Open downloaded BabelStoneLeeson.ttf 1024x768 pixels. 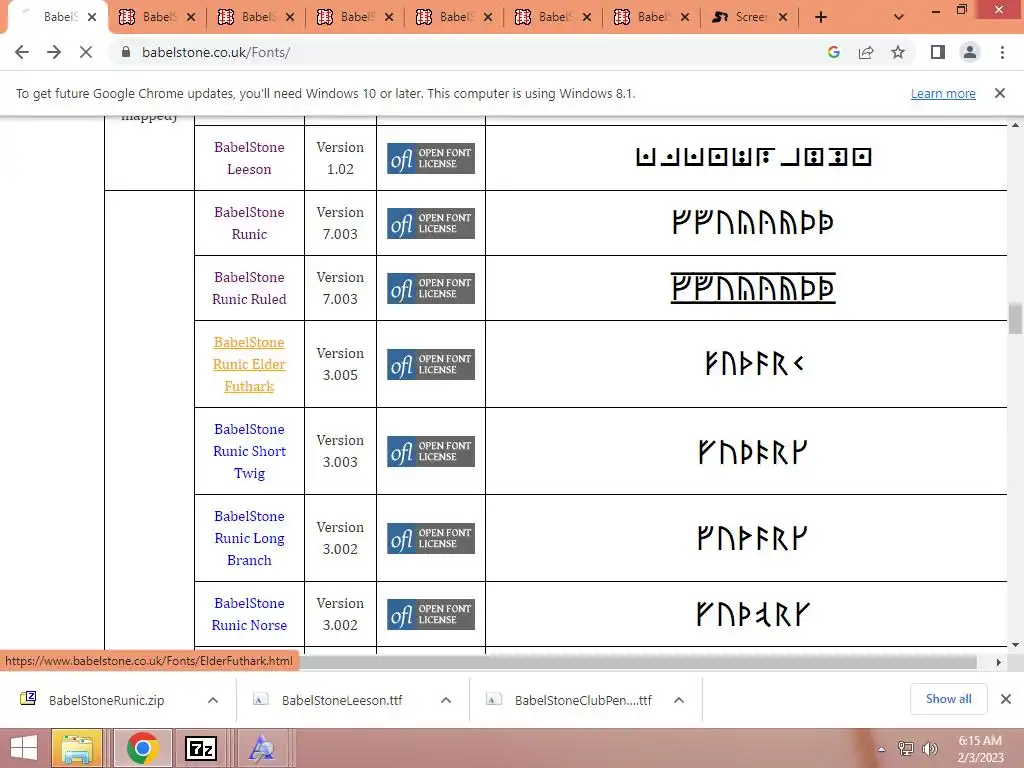pos(329,700)
